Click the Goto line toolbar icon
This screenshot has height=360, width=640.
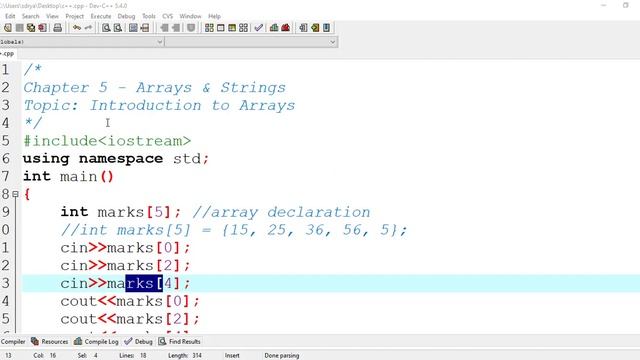[x=144, y=28]
